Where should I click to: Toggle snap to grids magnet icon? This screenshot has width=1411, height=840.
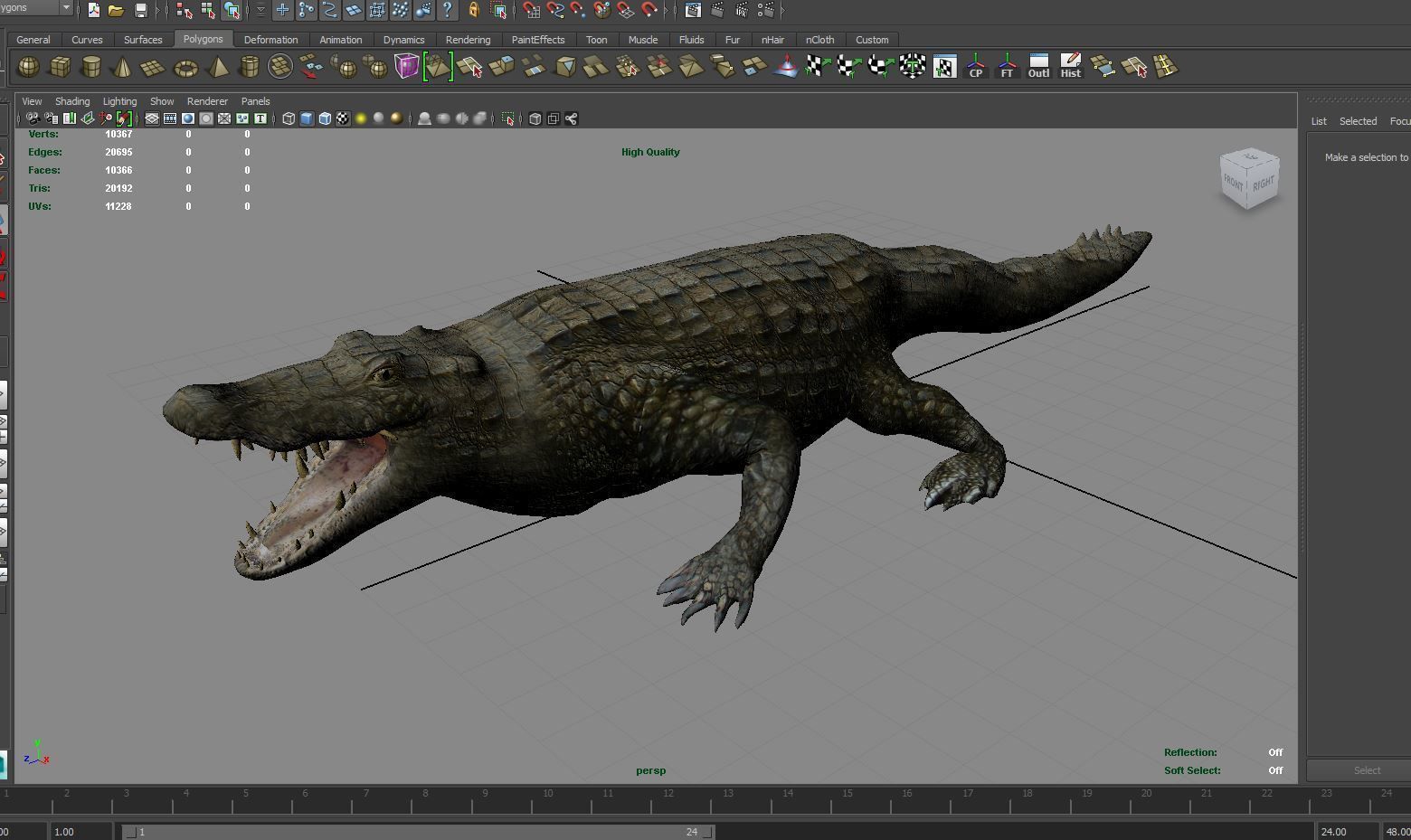coord(531,10)
